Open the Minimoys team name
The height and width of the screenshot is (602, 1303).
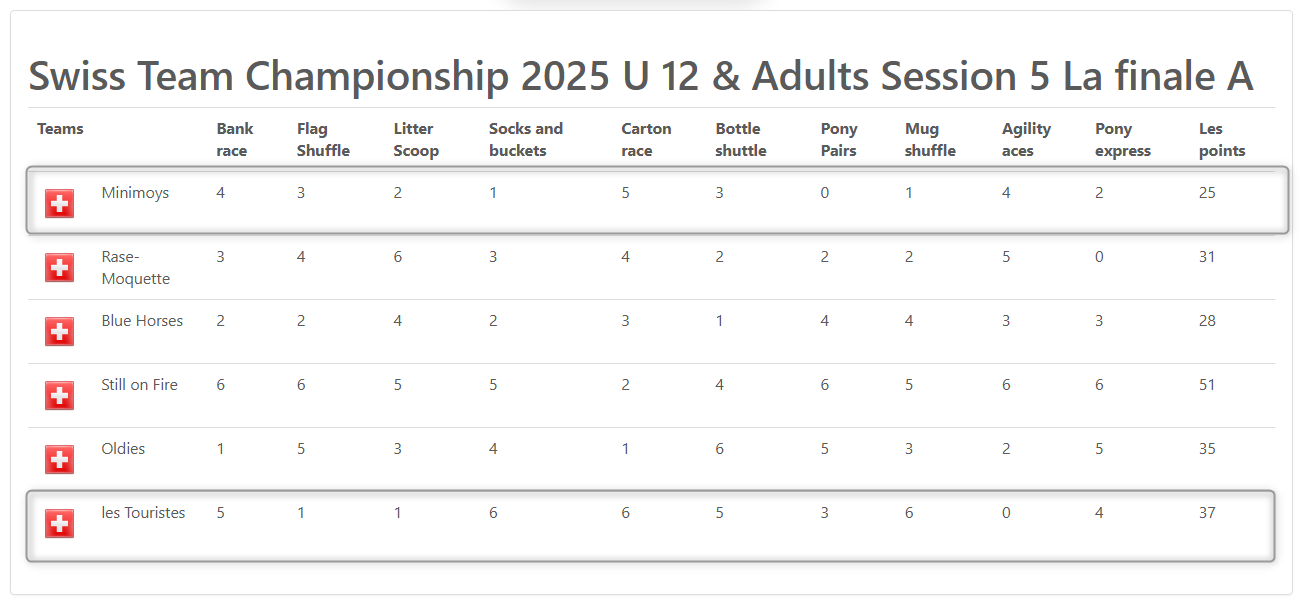pos(135,193)
